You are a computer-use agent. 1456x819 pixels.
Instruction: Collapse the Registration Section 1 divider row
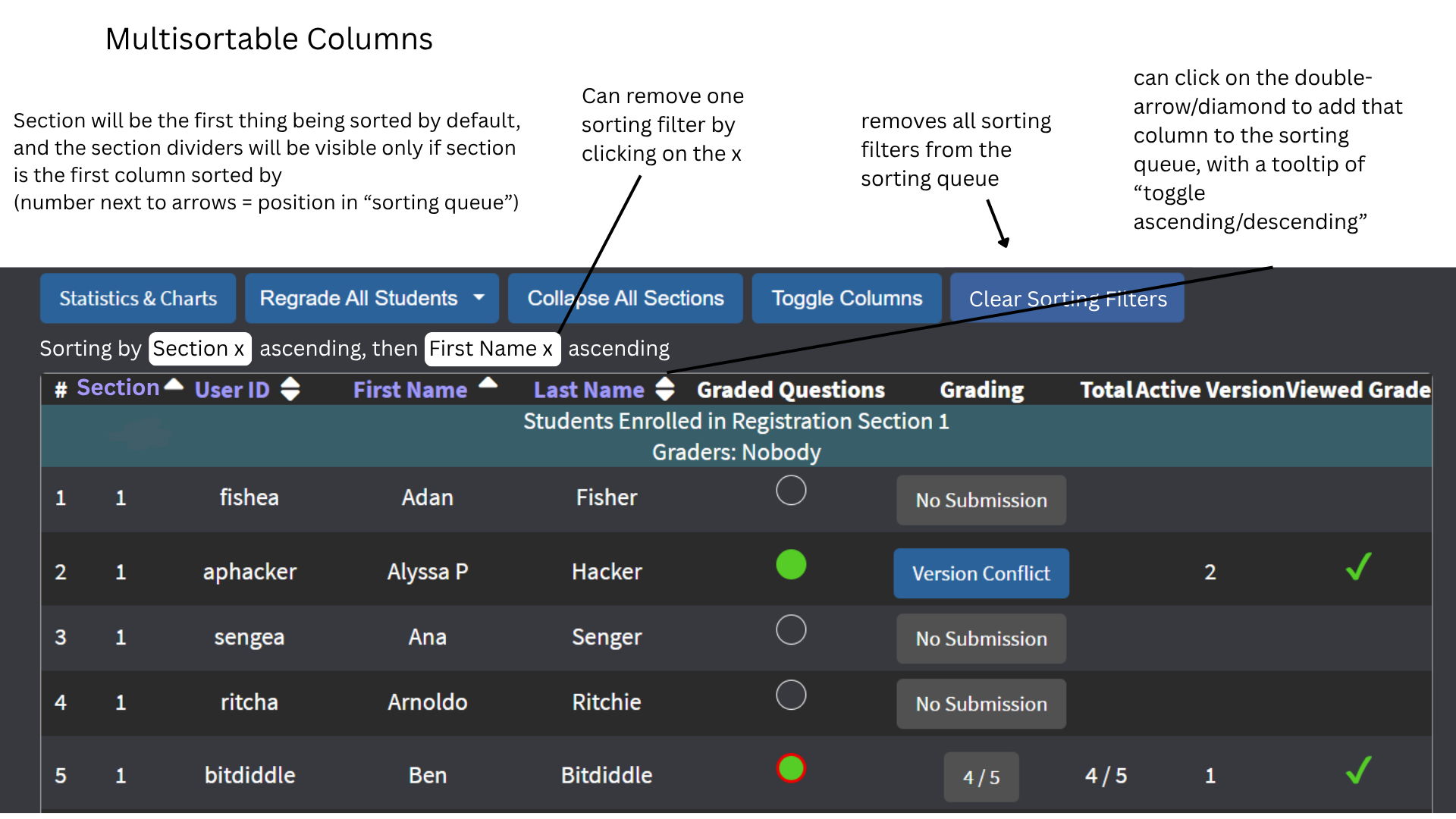point(736,436)
